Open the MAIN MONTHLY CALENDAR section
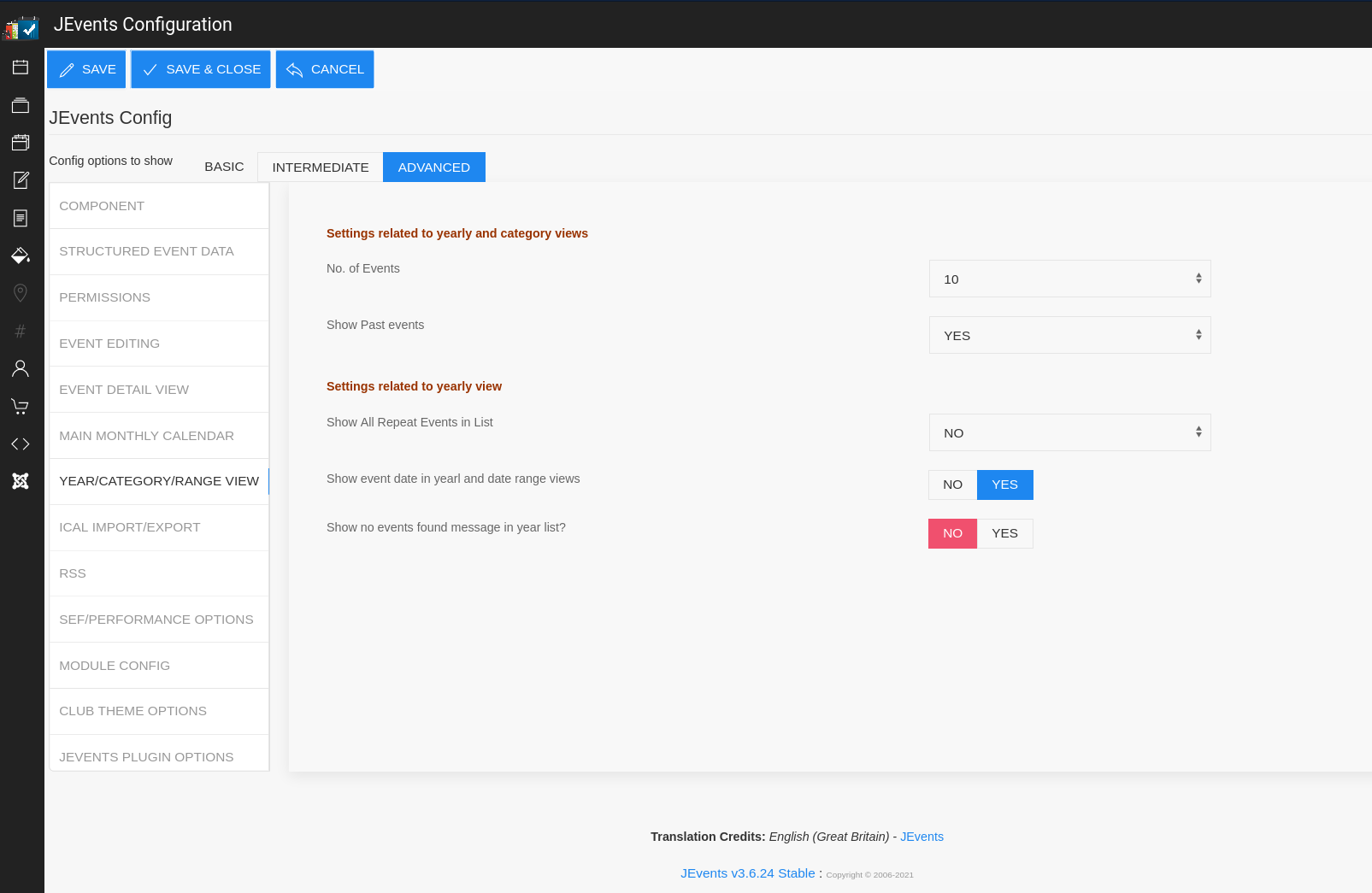 point(159,436)
